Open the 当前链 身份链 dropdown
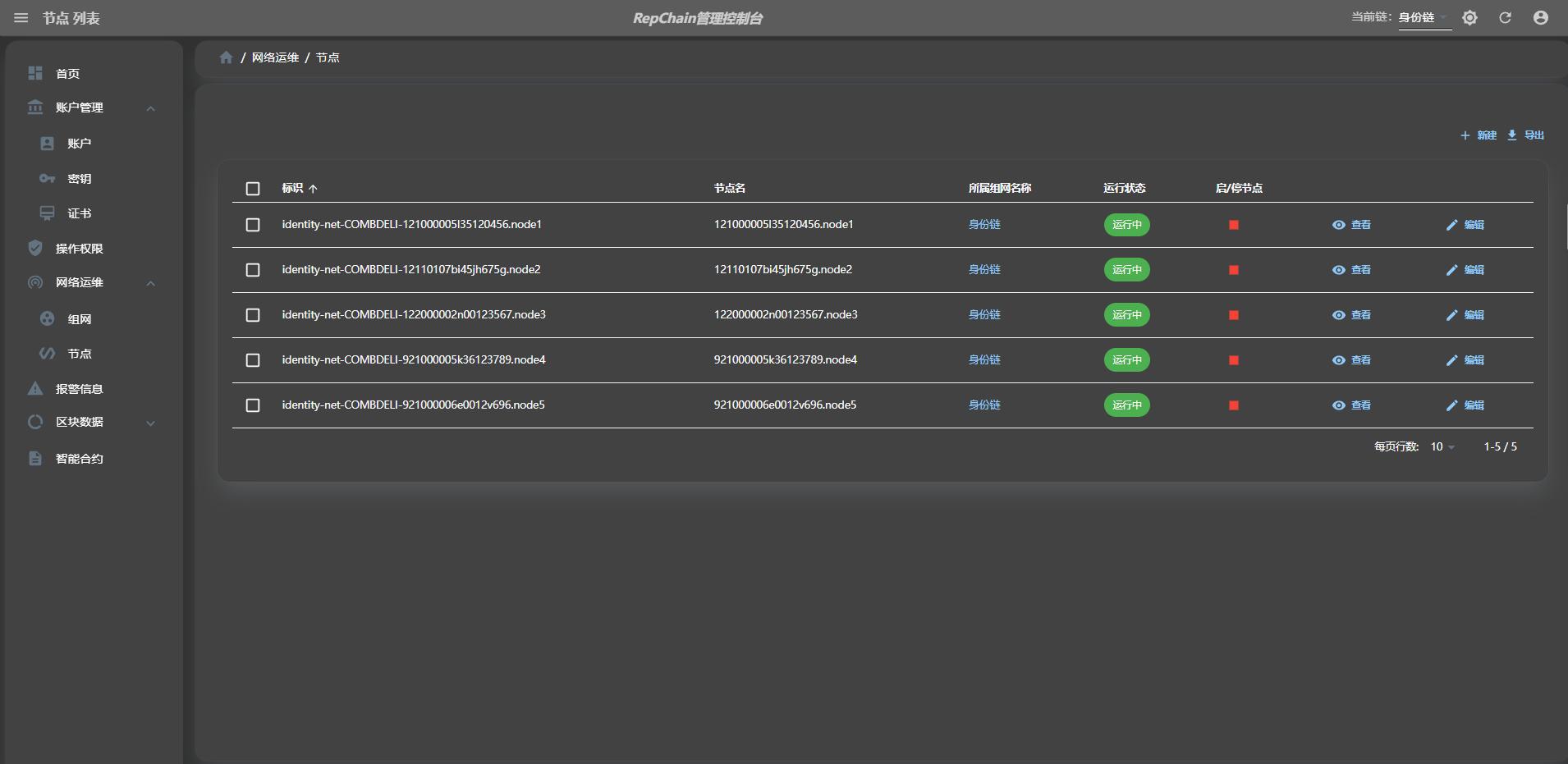Screen dimensions: 1568x764 click(1424, 18)
